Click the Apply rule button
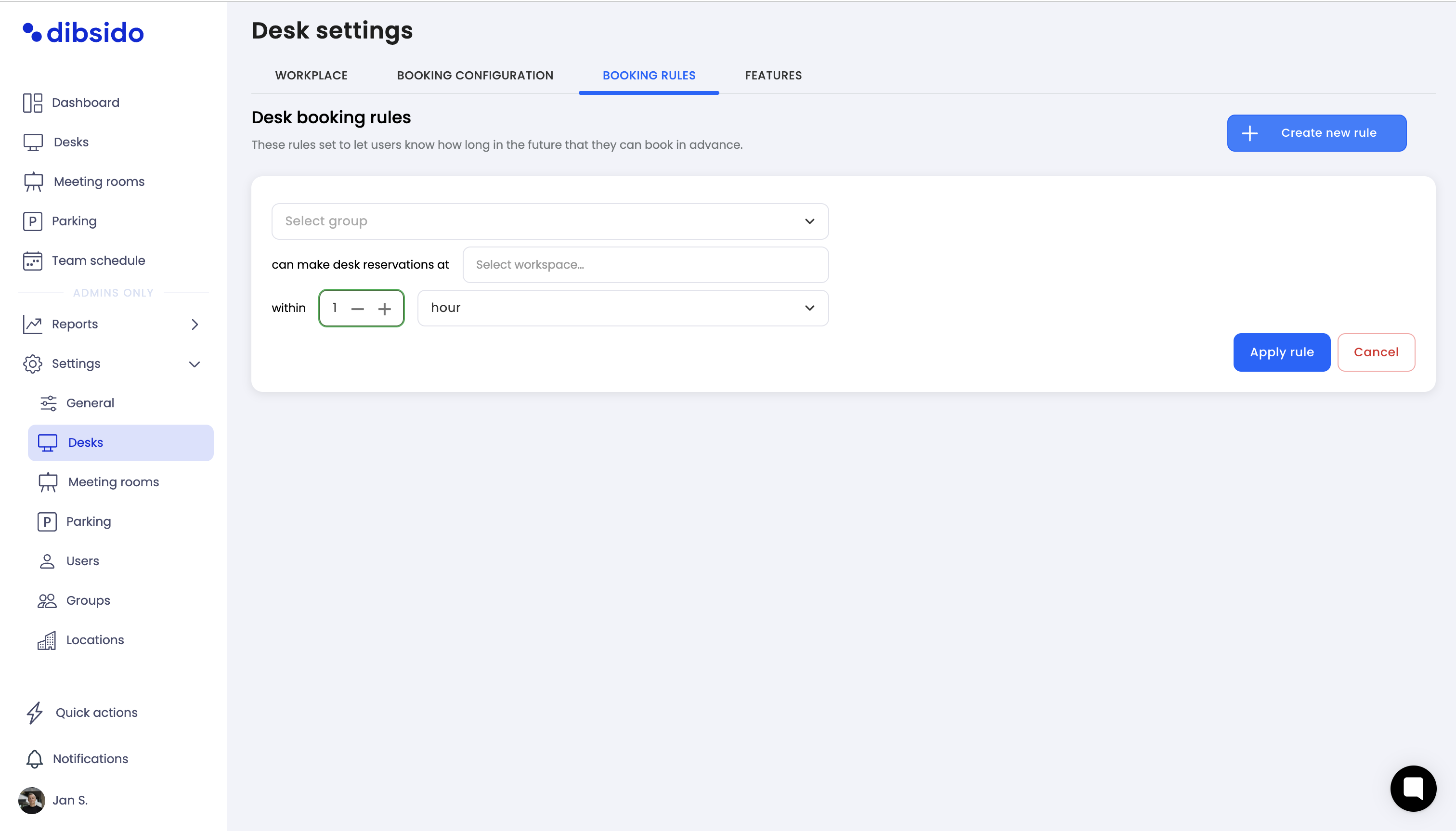 1281,352
